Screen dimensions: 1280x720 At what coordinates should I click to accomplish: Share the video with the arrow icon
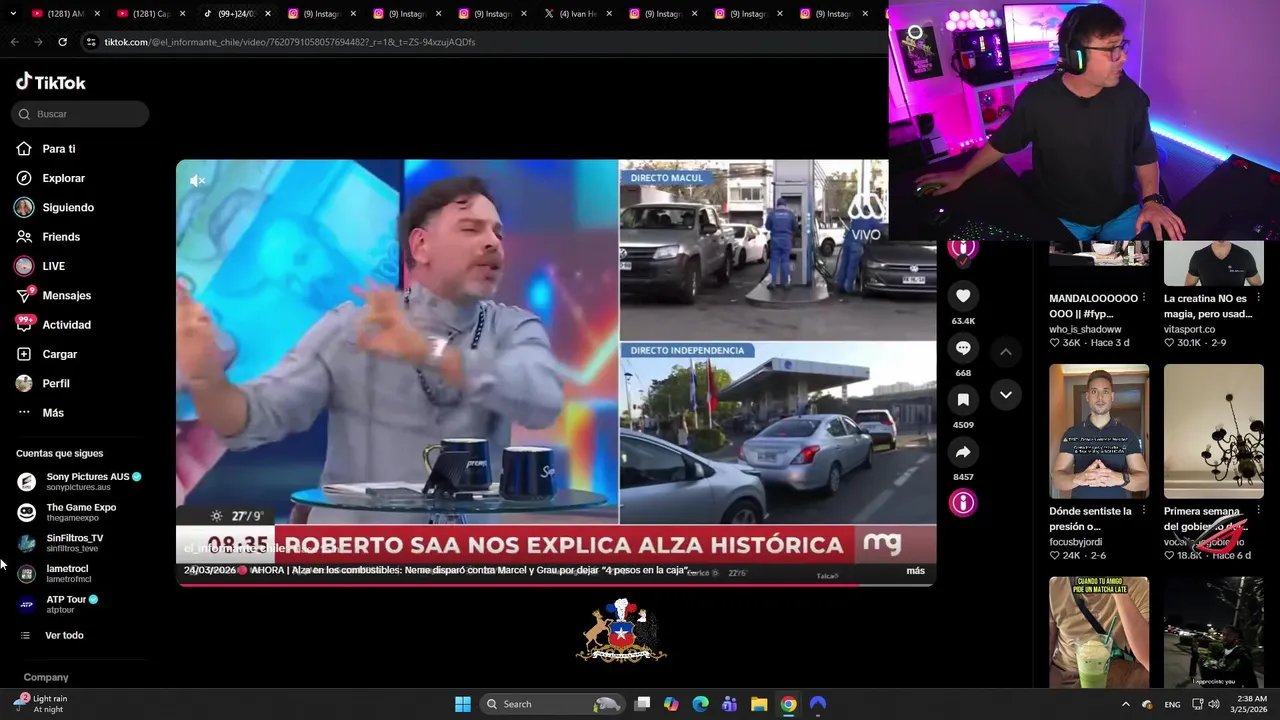click(x=963, y=452)
